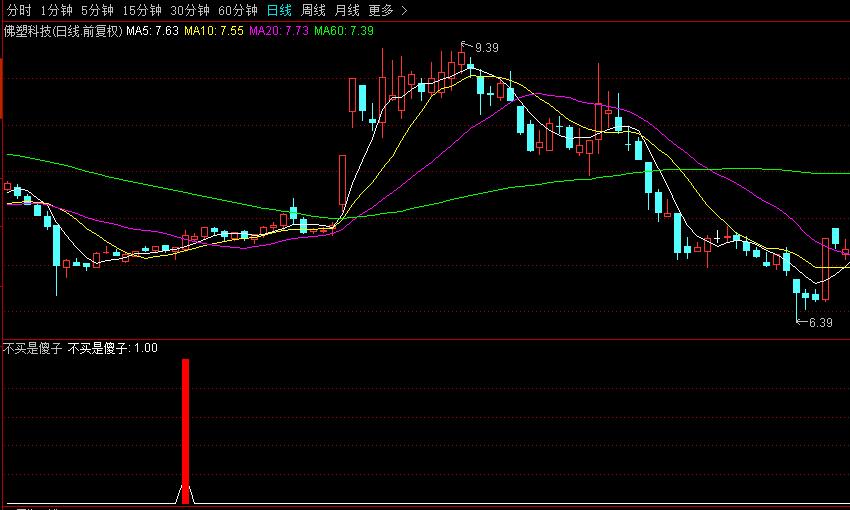Switch to the 月线 monthly chart tab
The image size is (850, 510).
pos(347,10)
